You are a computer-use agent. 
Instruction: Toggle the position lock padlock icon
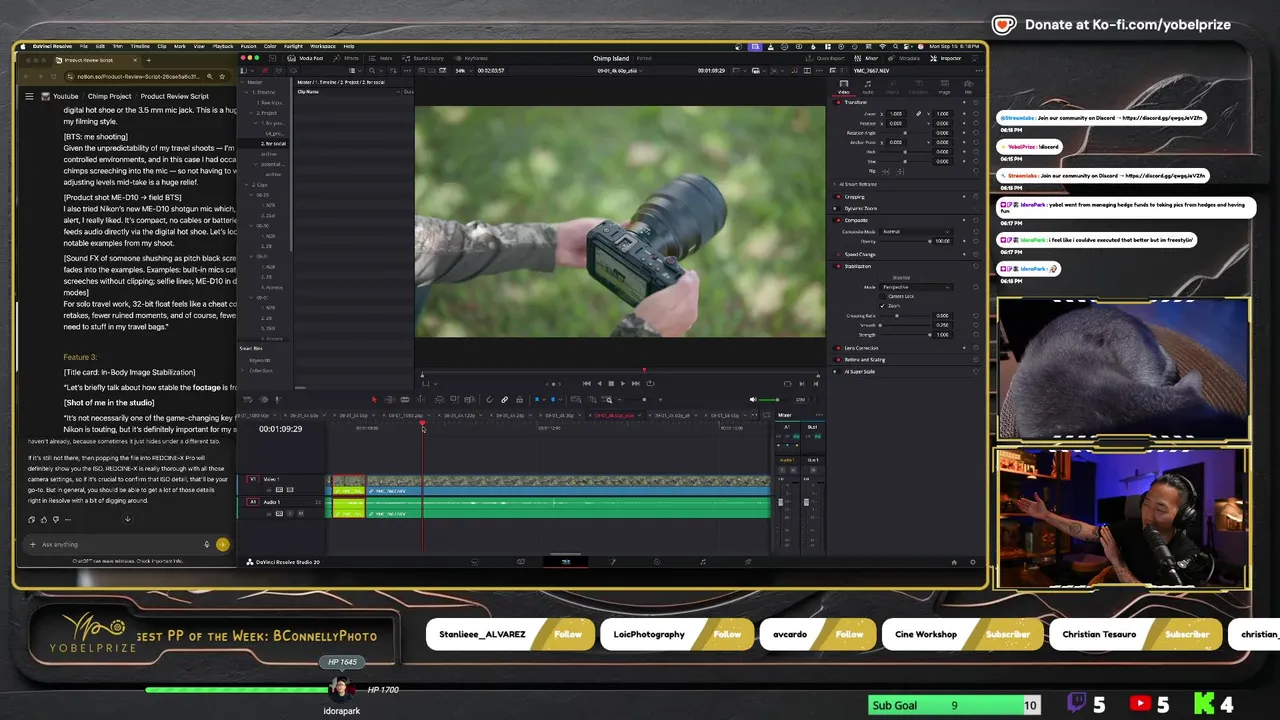tap(519, 400)
